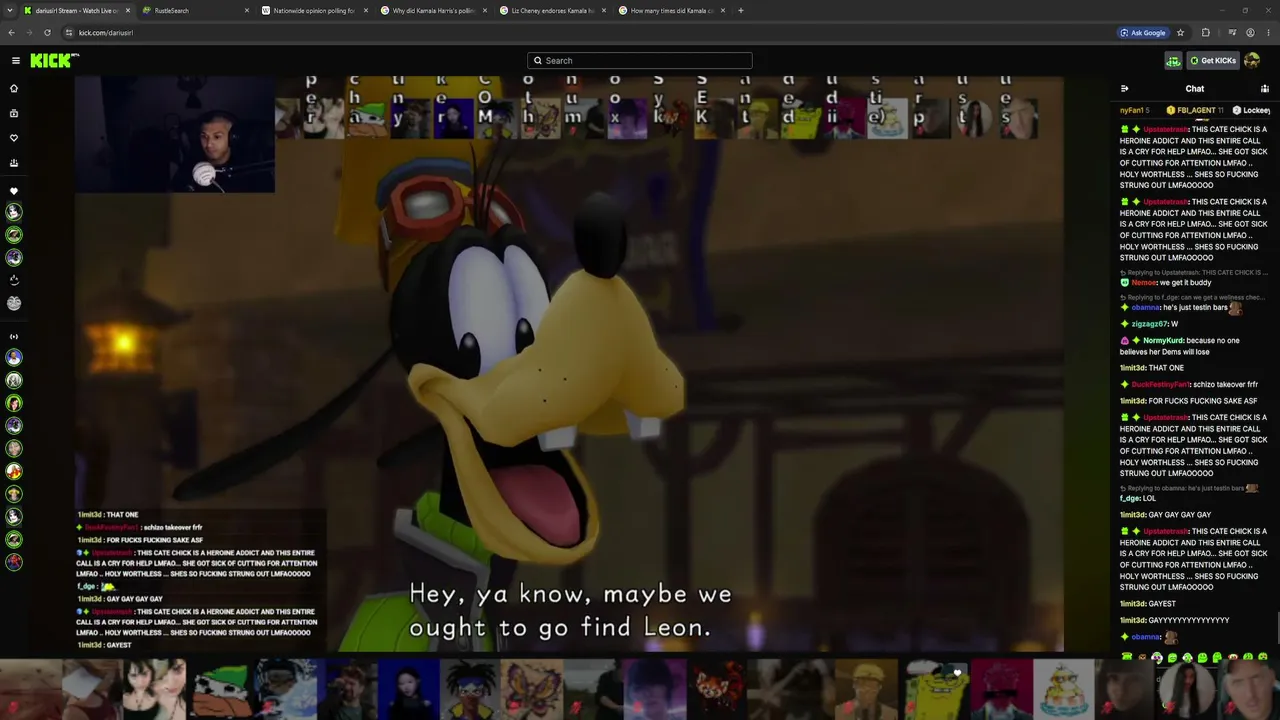The height and width of the screenshot is (720, 1280).
Task: Click the solid white heart icon in sidebar
Action: [14, 191]
